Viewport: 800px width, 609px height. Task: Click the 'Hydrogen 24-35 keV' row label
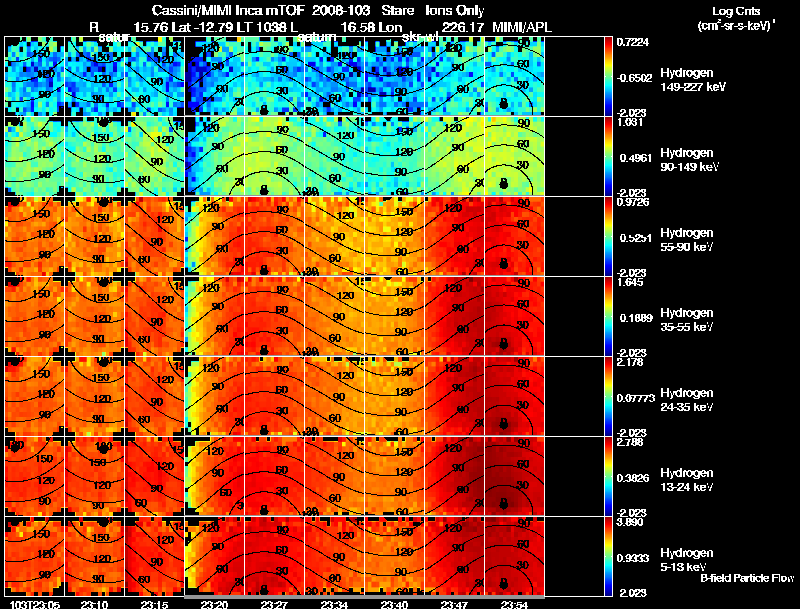click(x=687, y=400)
